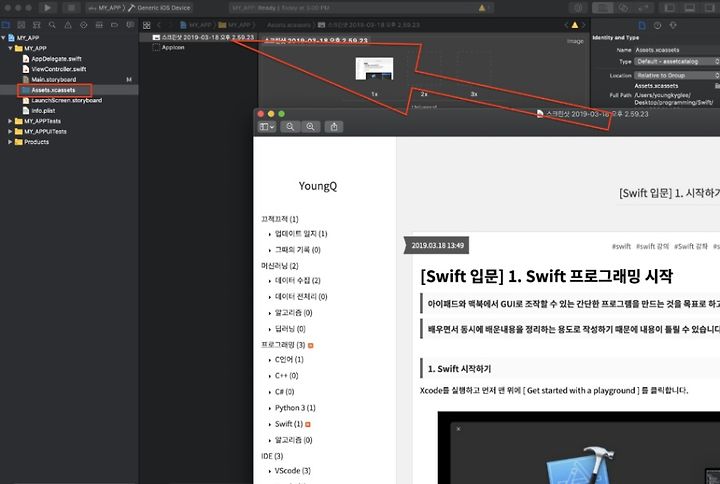Select the 스크린샷 2019-03-18 image set in asset list
This screenshot has width=720, height=484.
pos(203,37)
